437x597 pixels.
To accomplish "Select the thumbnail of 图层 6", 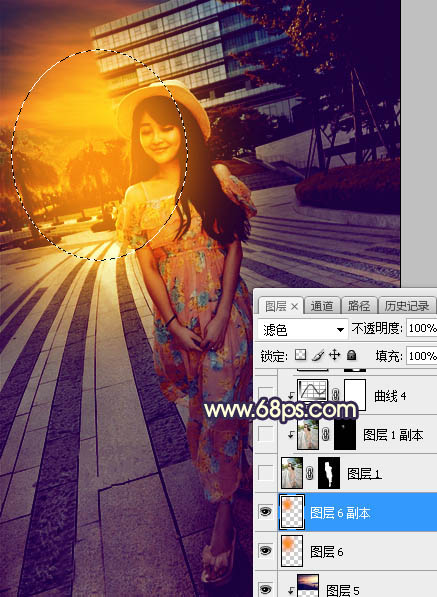I will coord(292,551).
